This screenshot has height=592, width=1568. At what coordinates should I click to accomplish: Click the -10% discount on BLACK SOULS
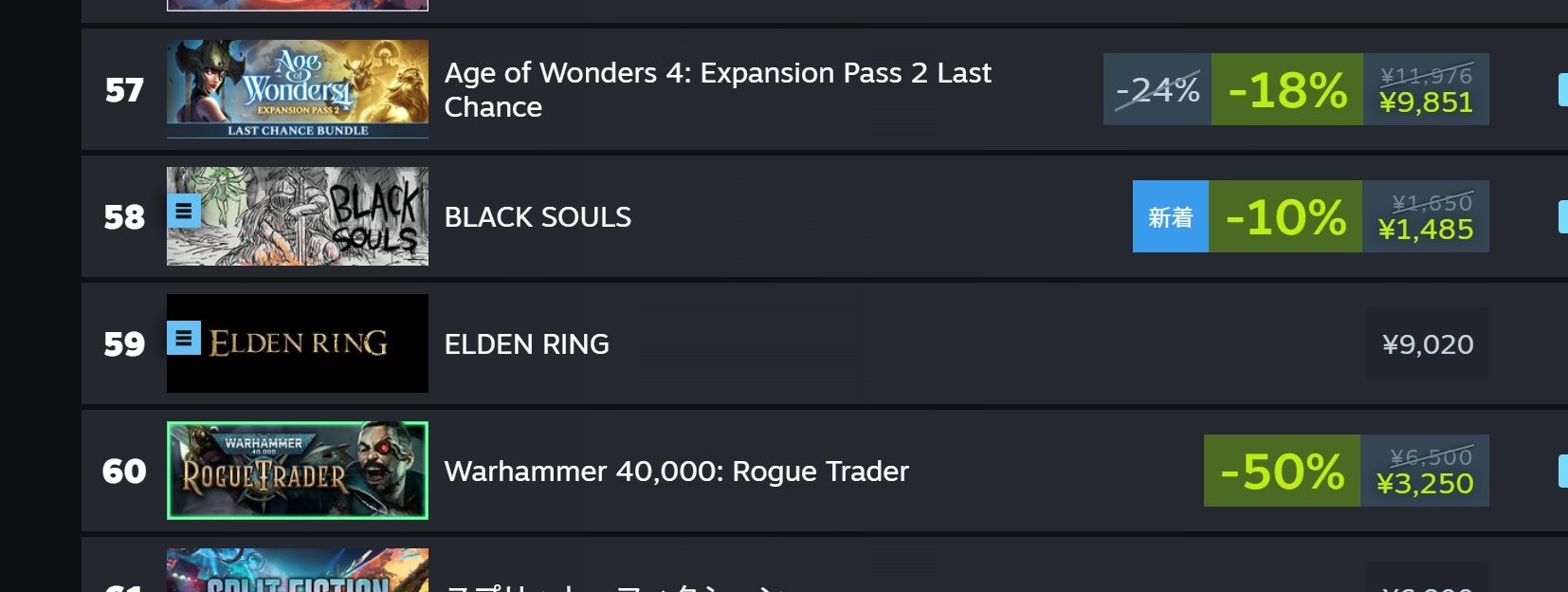(x=1285, y=217)
